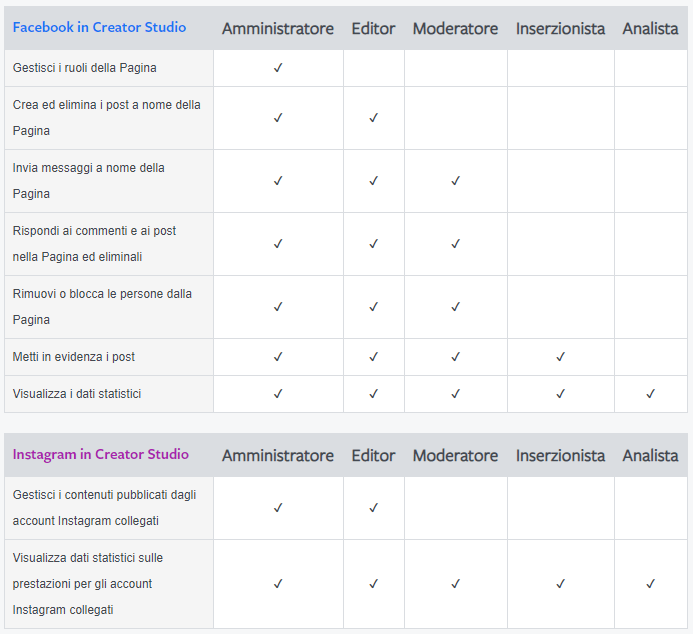Click the Invia messaggi a nome della Pagina label
This screenshot has width=693, height=634.
(88, 181)
